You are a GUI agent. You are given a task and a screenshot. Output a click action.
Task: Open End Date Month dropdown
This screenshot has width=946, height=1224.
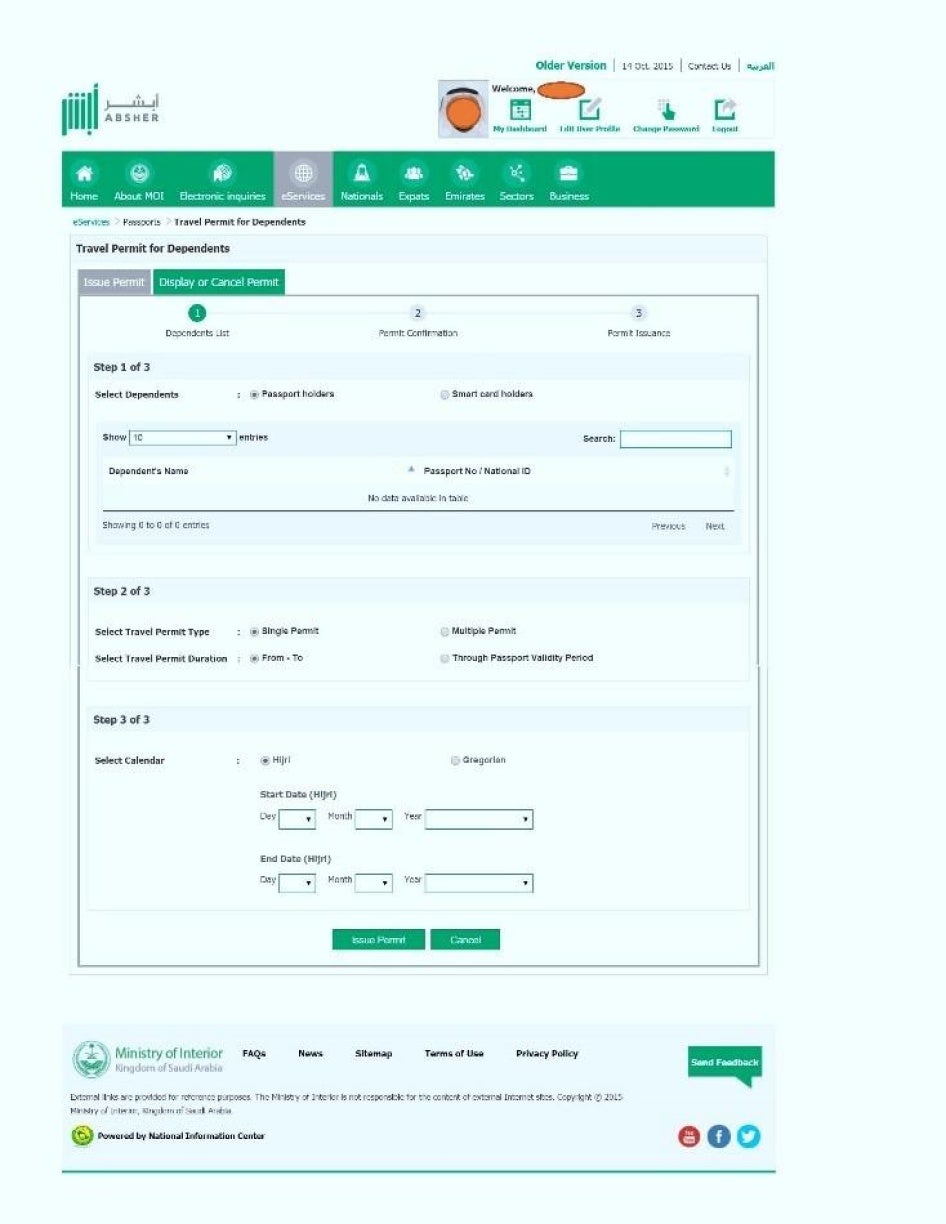tap(373, 884)
